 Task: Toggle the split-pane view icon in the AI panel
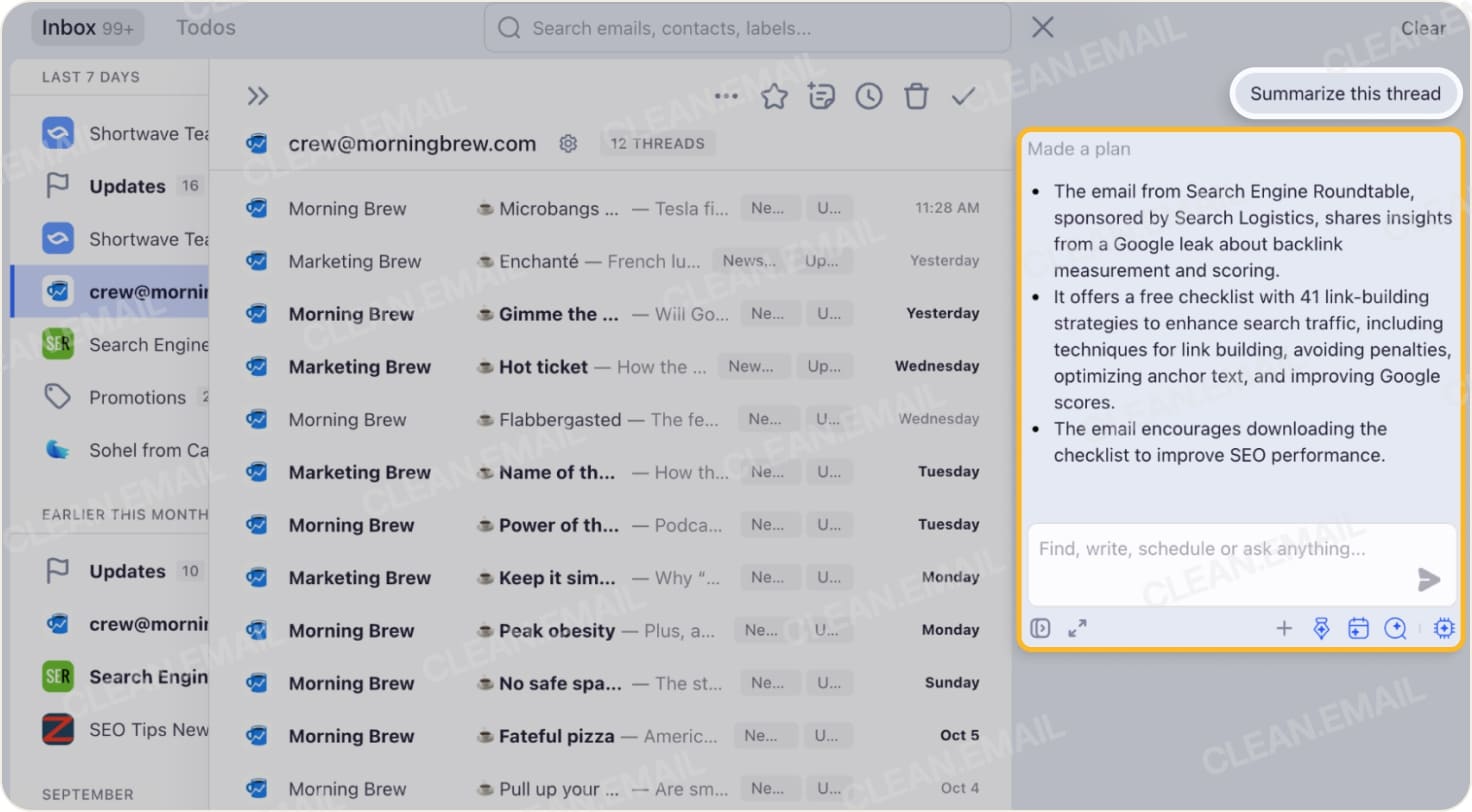point(1040,628)
